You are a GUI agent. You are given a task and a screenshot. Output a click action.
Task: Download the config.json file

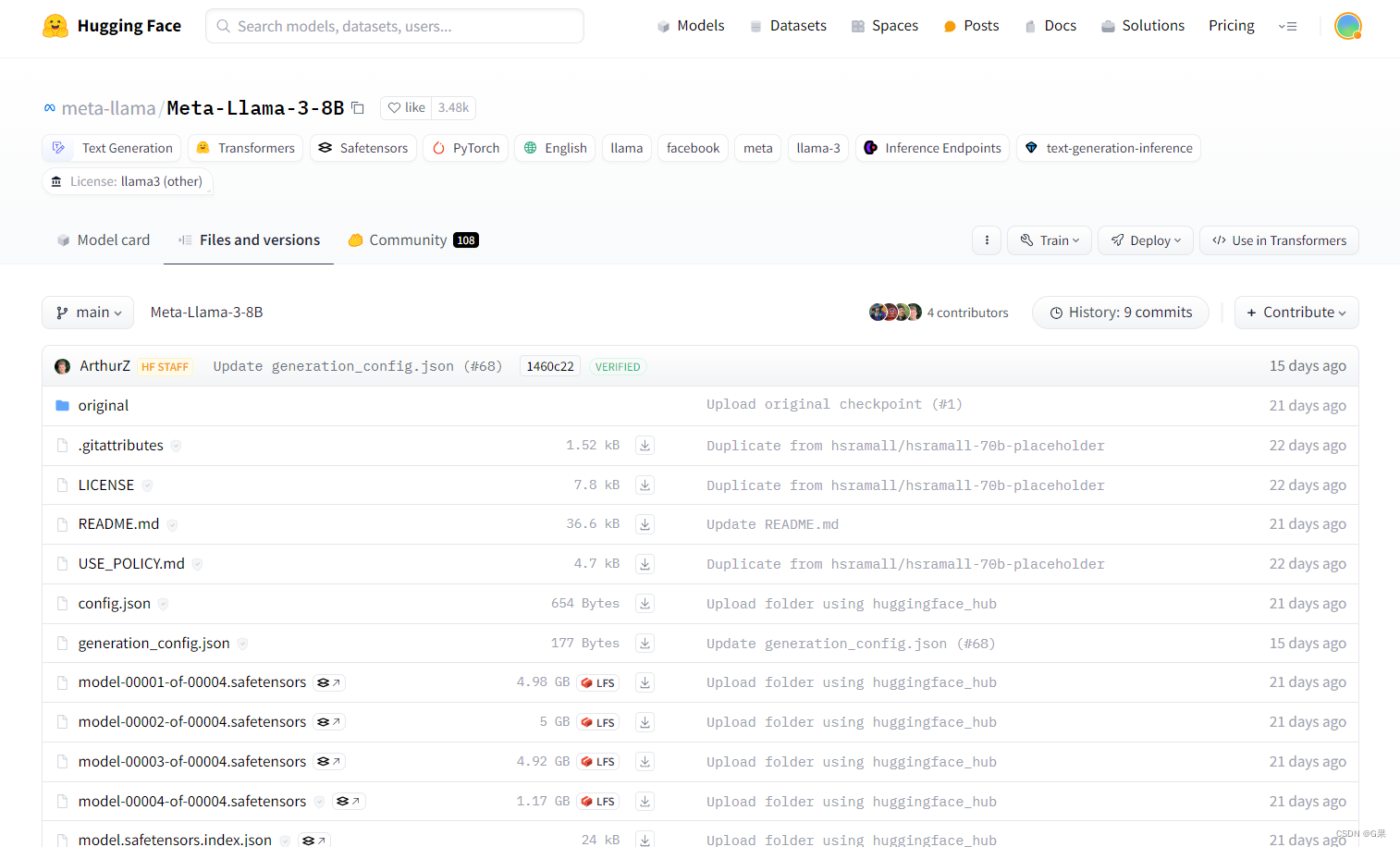(x=645, y=604)
